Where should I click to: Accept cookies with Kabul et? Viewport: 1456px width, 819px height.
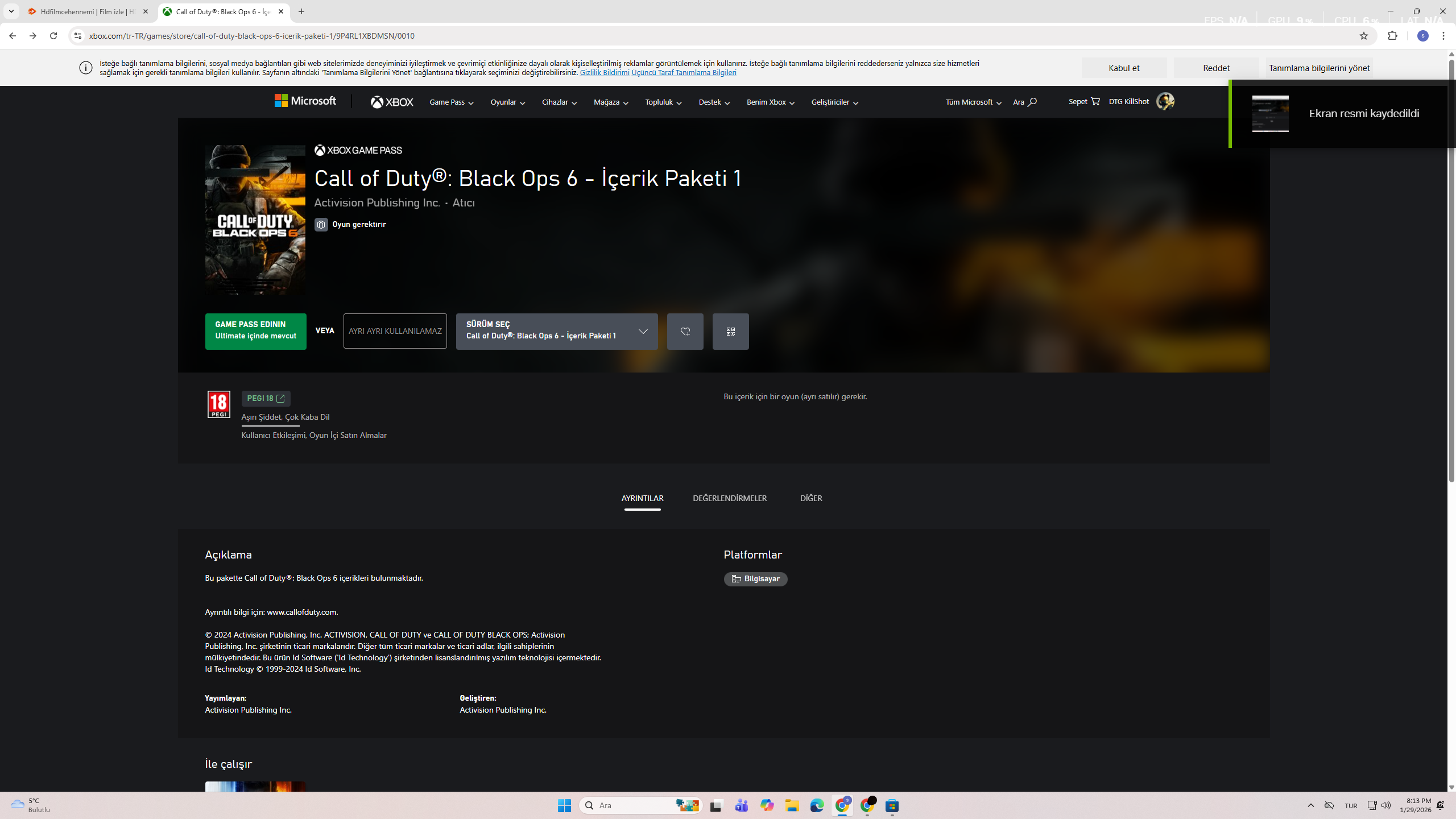pos(1124,68)
